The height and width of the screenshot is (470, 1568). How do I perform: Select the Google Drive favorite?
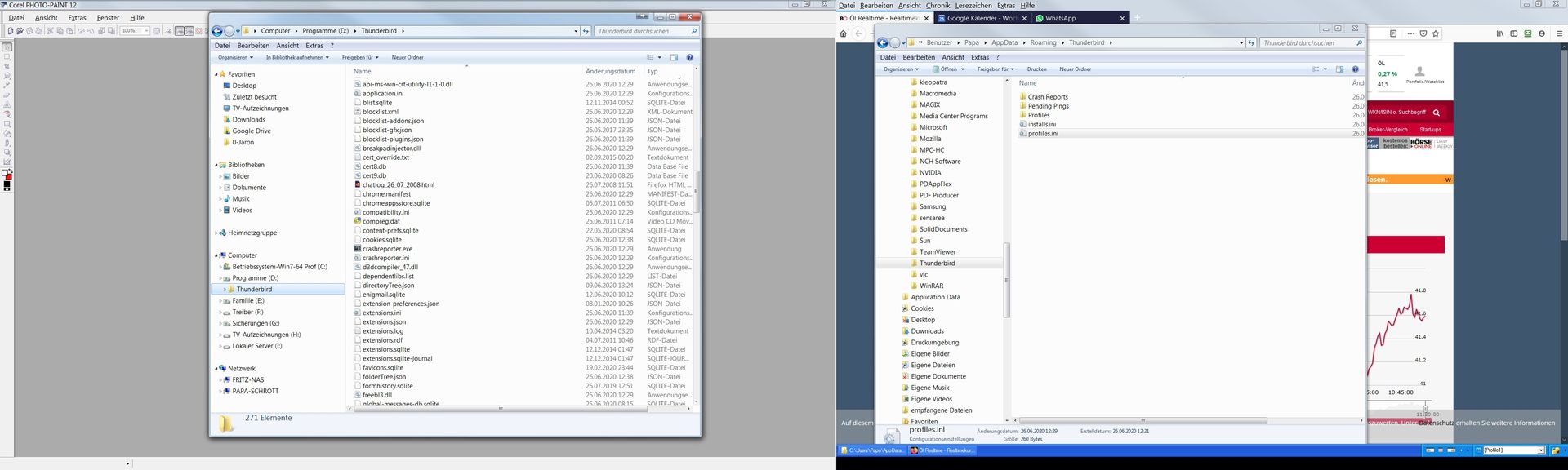click(252, 131)
